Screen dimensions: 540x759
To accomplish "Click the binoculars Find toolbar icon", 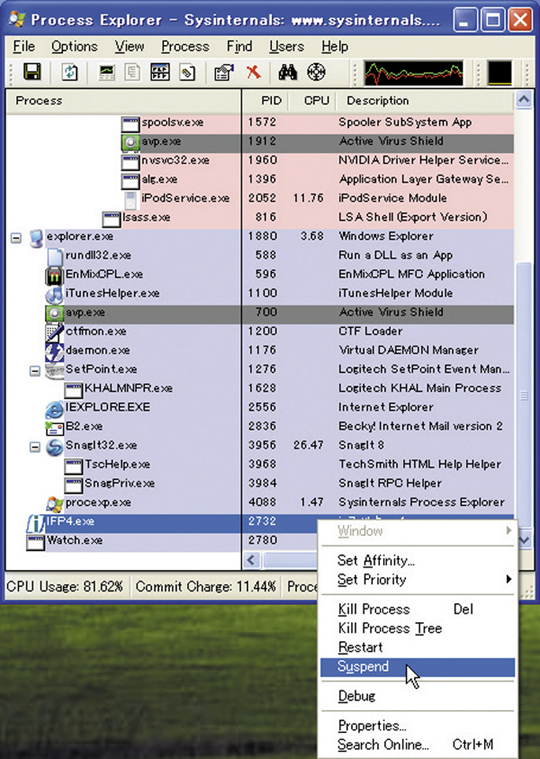I will tap(288, 73).
